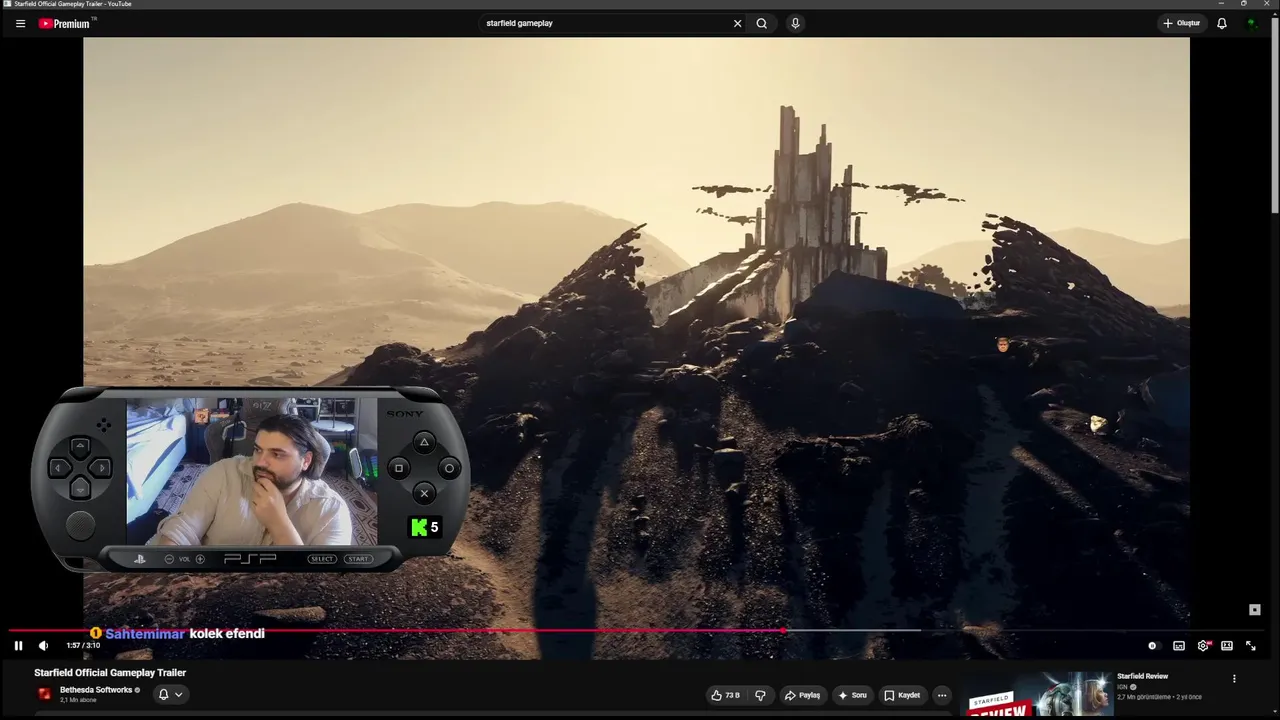
Task: Switch to theater mode
Action: 1227,646
